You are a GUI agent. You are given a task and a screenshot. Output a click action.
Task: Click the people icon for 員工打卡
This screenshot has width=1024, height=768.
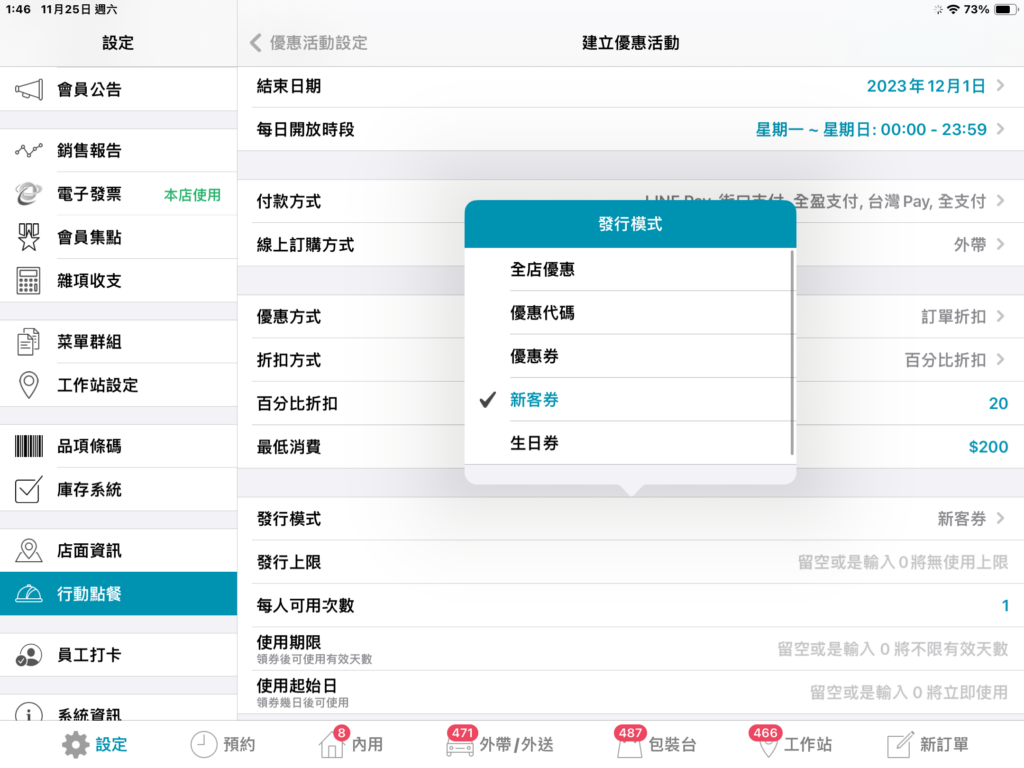click(x=29, y=655)
